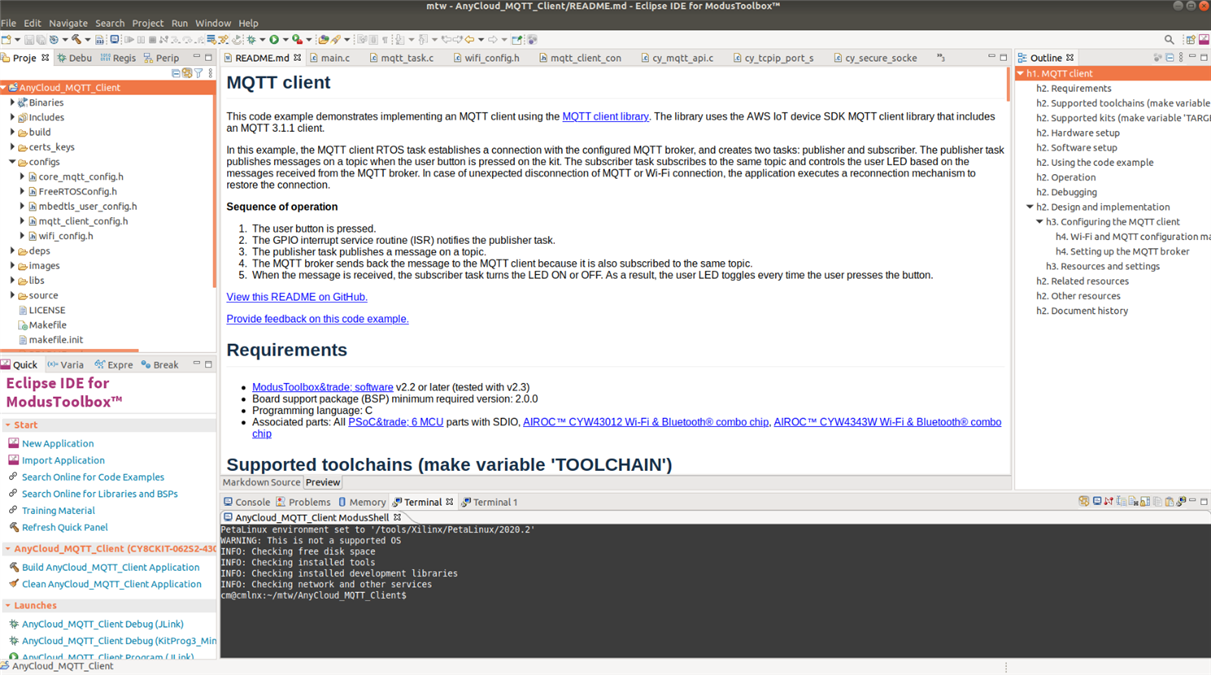1211x675 pixels.
Task: Toggle Link with Editor in Project Explorer
Action: [186, 73]
